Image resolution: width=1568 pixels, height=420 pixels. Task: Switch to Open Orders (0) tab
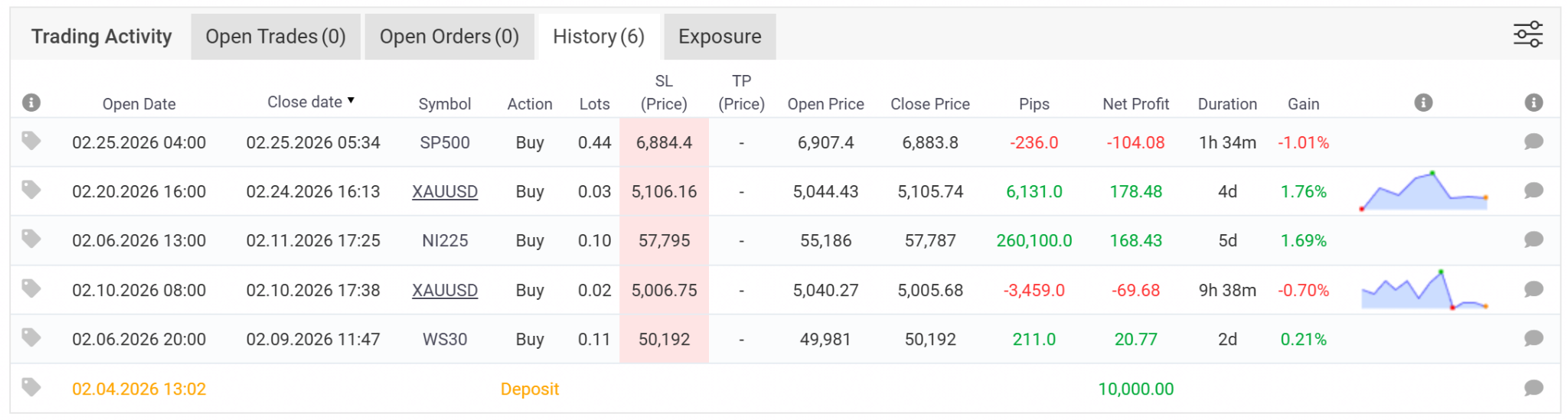click(449, 37)
